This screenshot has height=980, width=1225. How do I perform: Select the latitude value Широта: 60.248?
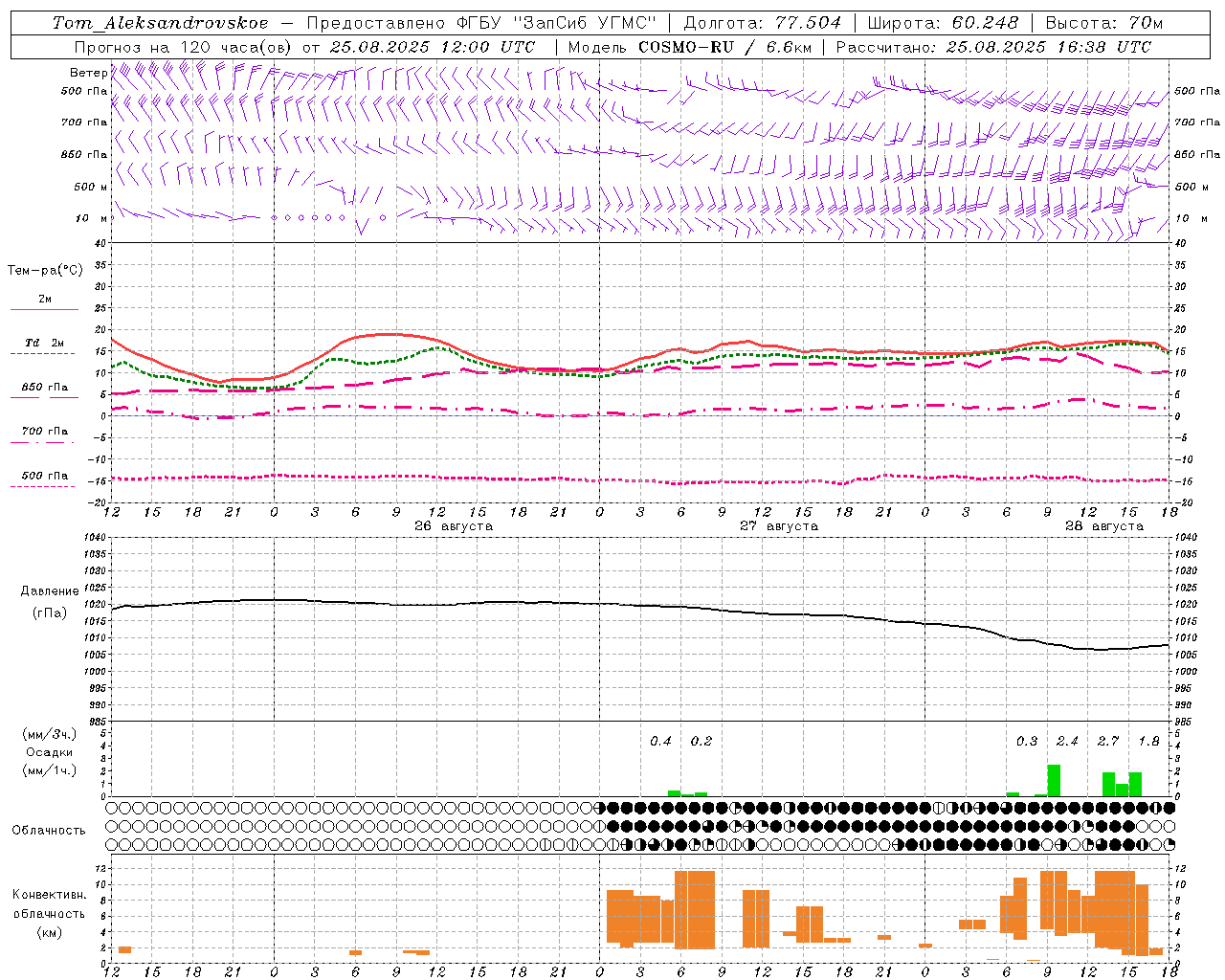tap(944, 23)
